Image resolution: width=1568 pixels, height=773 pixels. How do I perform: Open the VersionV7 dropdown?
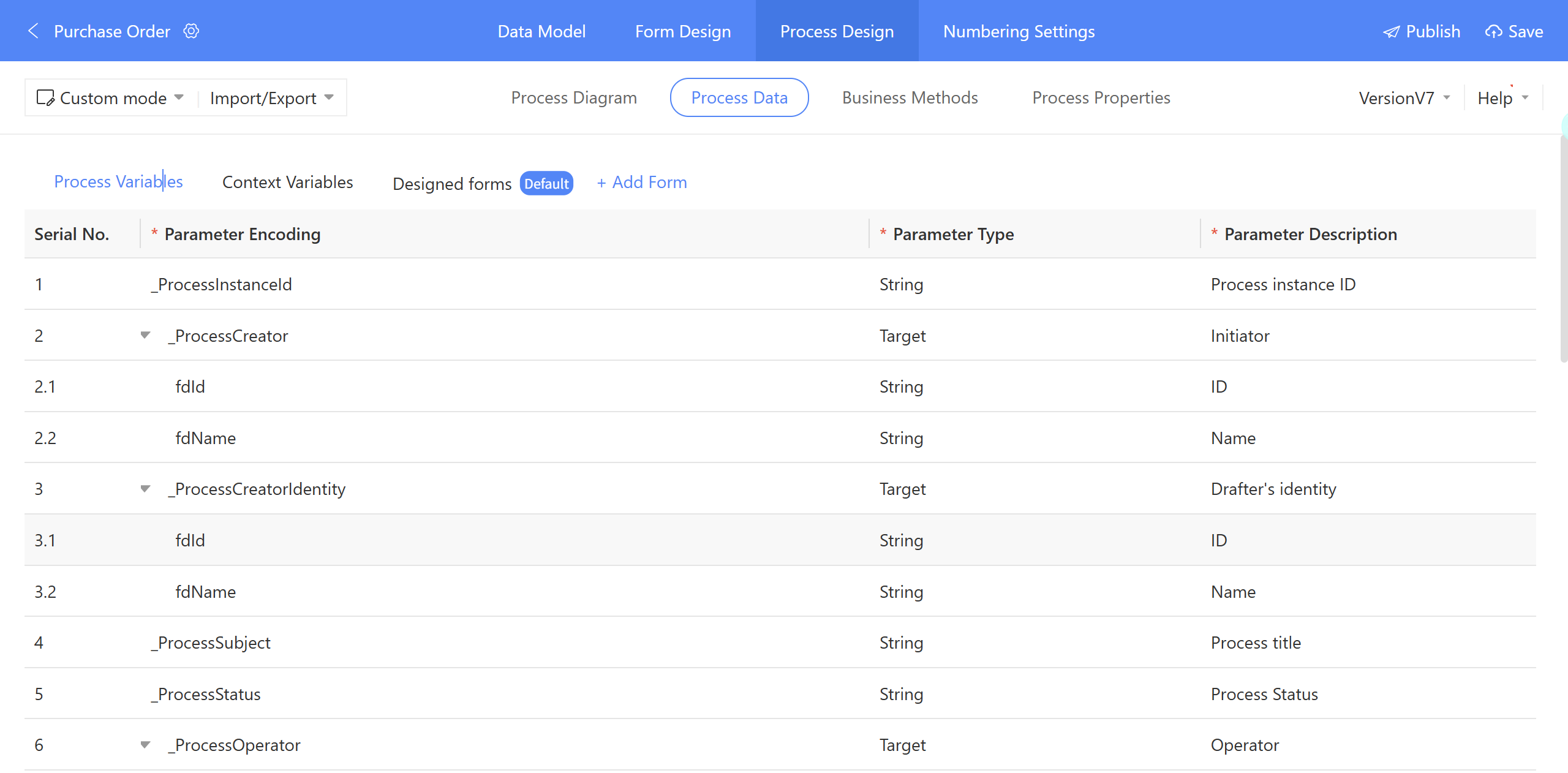(x=1404, y=98)
